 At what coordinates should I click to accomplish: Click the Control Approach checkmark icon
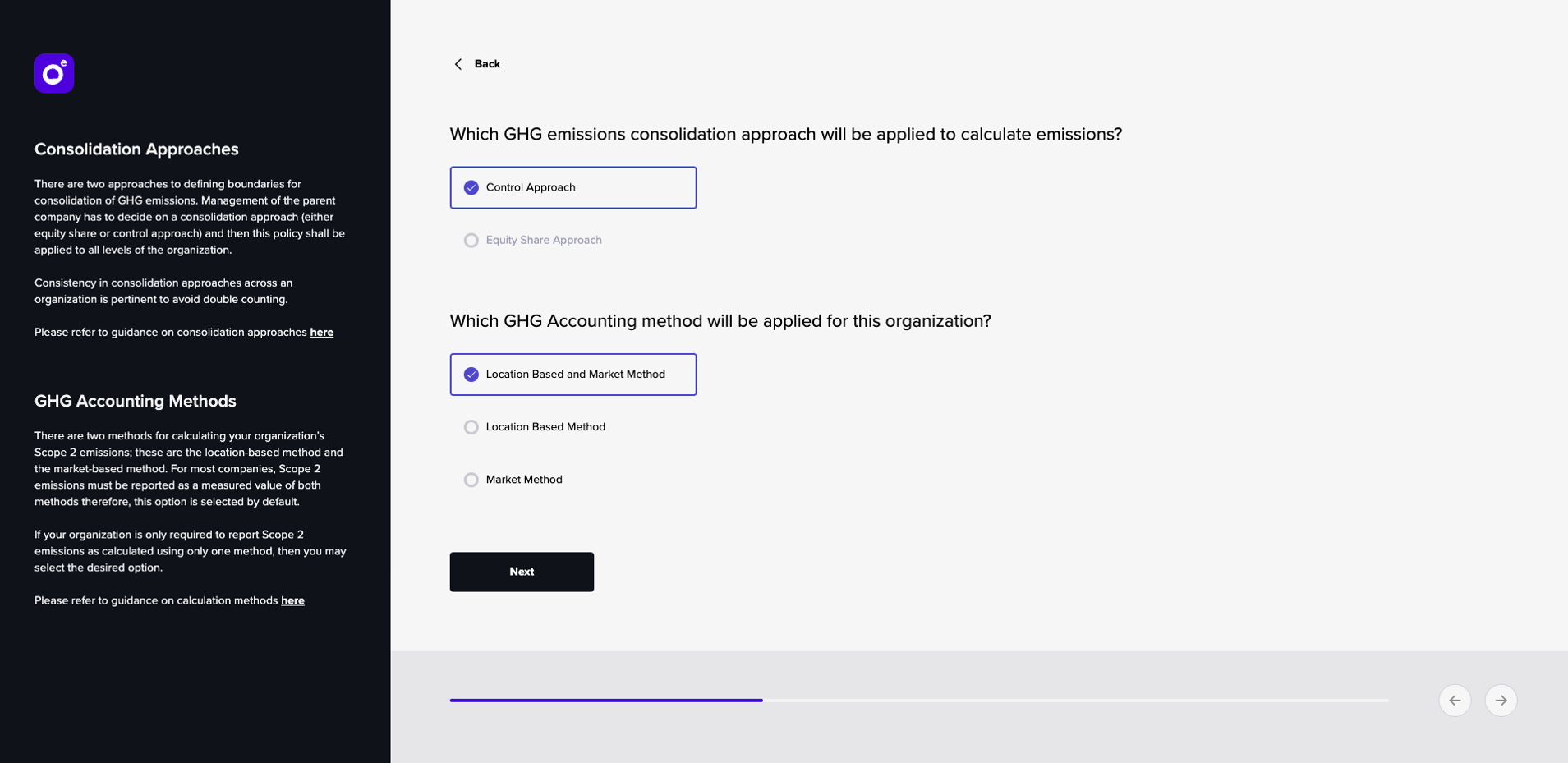471,188
